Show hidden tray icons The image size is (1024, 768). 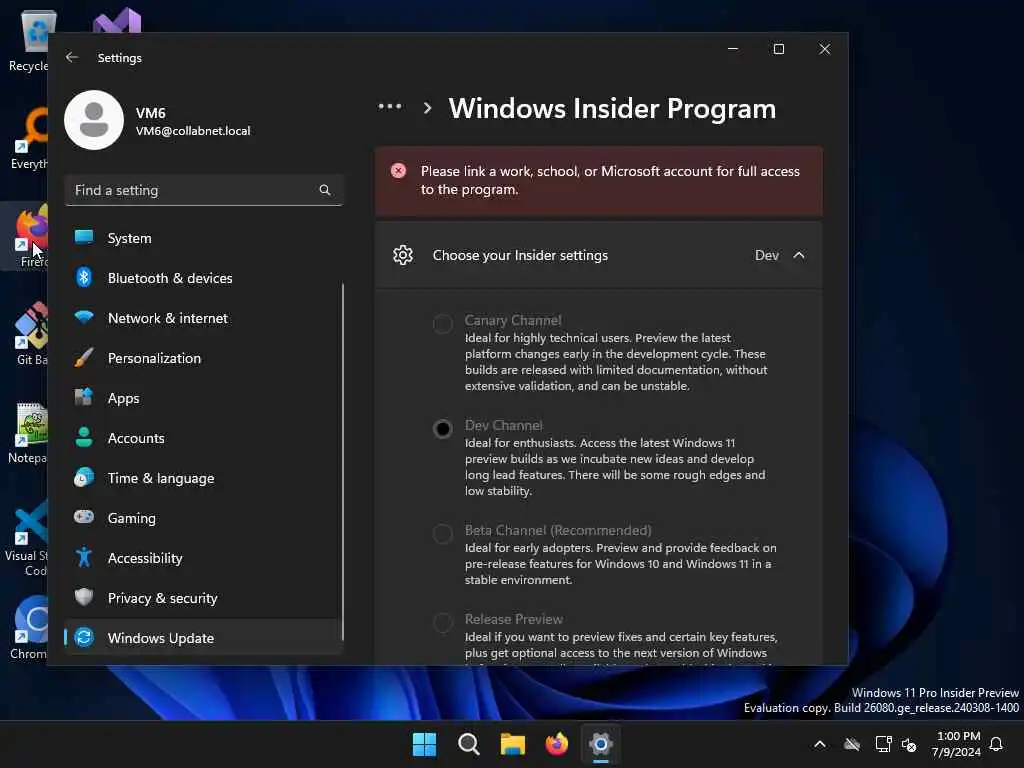click(820, 744)
